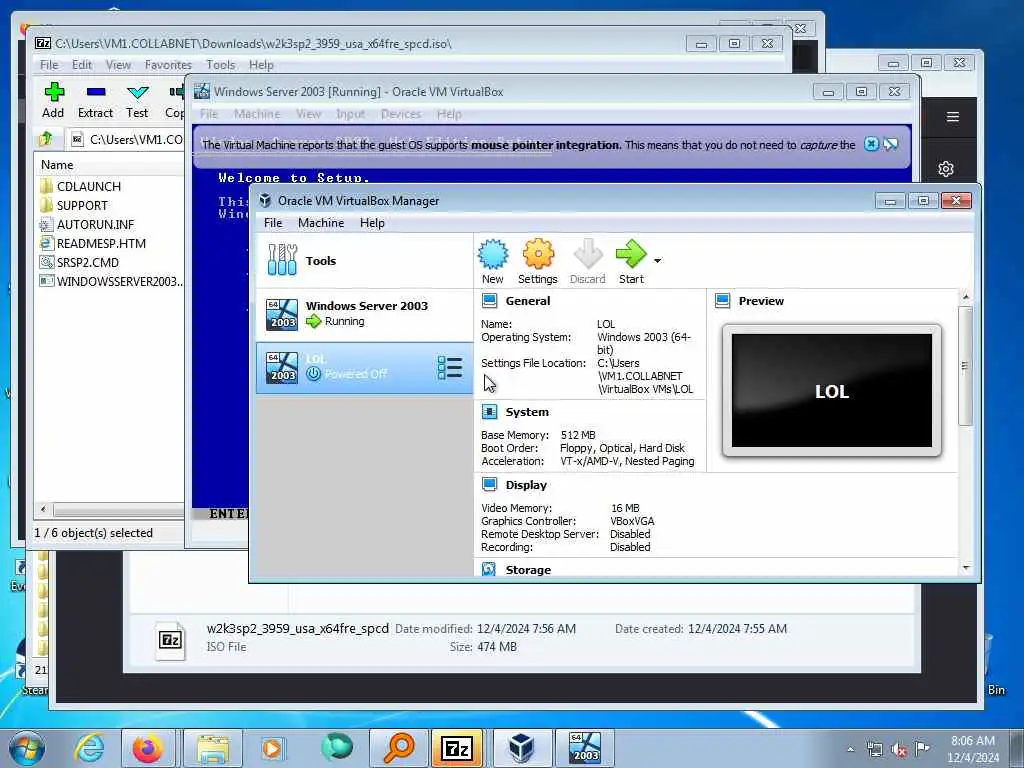Open Internet Explorer from taskbar
Viewport: 1024px width, 768px height.
pyautogui.click(x=89, y=748)
